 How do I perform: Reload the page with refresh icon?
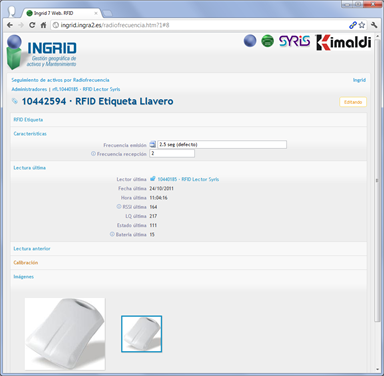(32, 25)
